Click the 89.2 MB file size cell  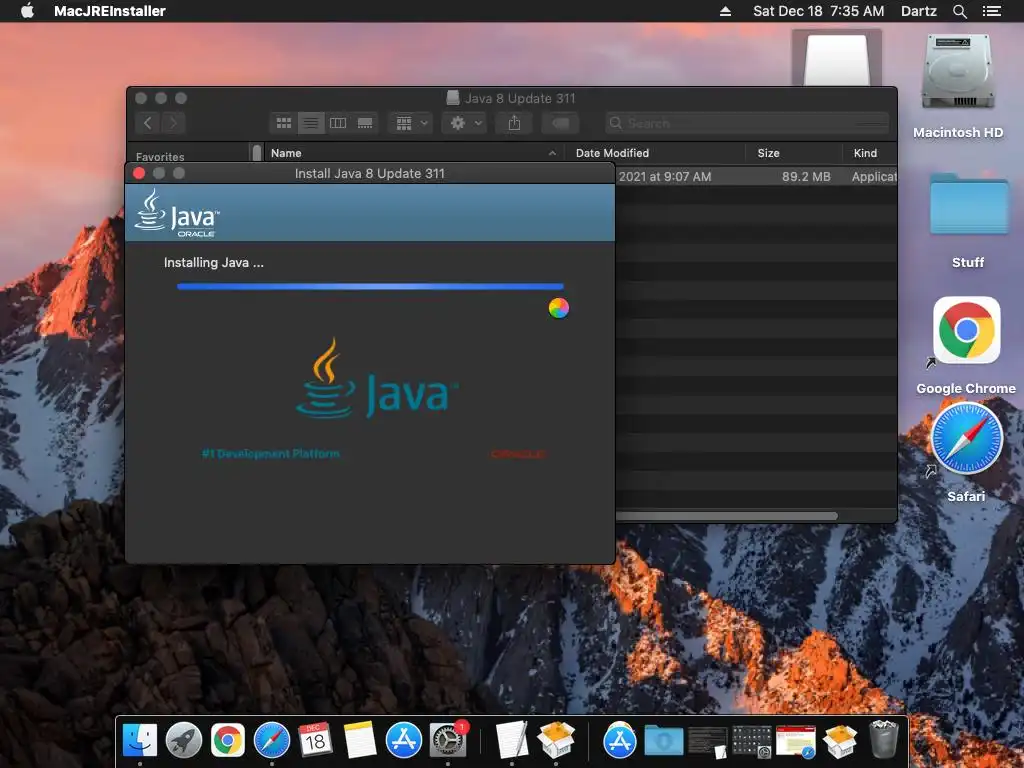(x=806, y=176)
